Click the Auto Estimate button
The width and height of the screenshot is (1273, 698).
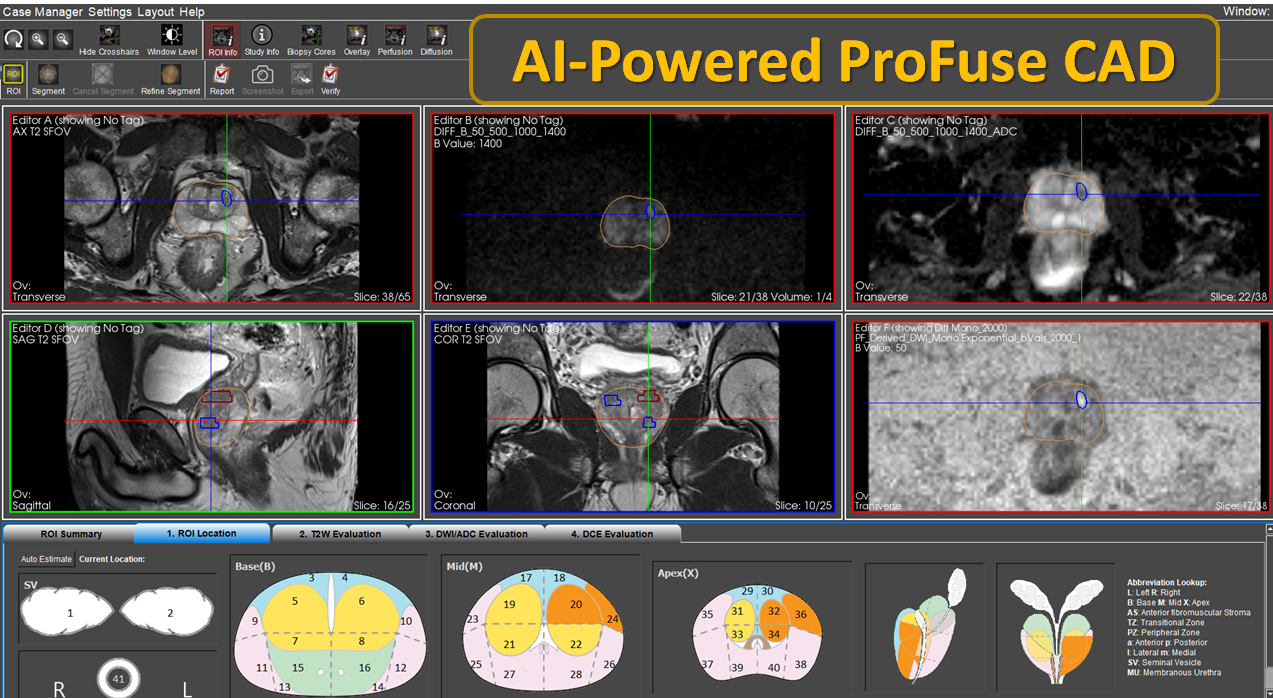pyautogui.click(x=46, y=559)
